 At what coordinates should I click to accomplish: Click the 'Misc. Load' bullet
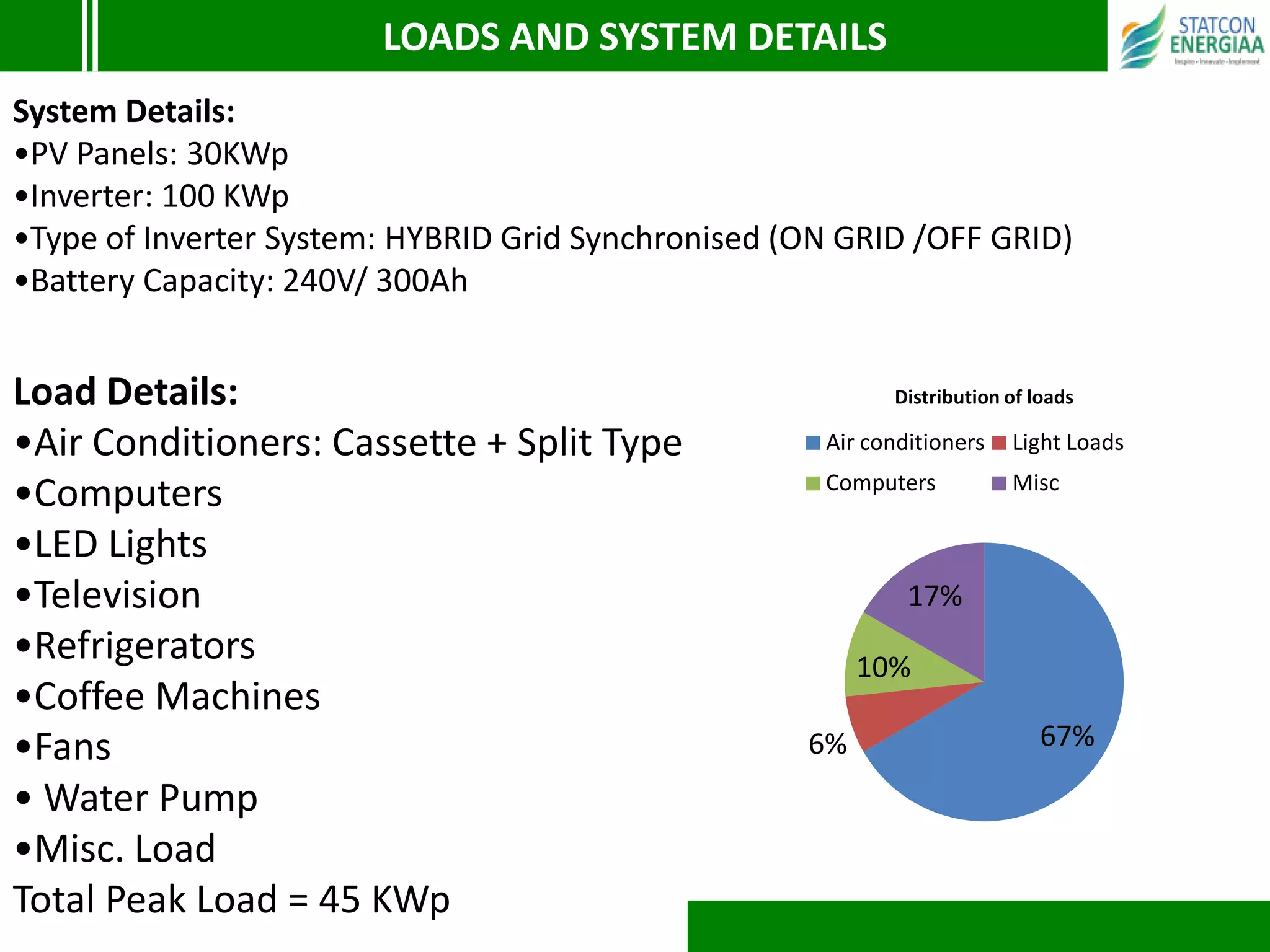click(x=115, y=848)
